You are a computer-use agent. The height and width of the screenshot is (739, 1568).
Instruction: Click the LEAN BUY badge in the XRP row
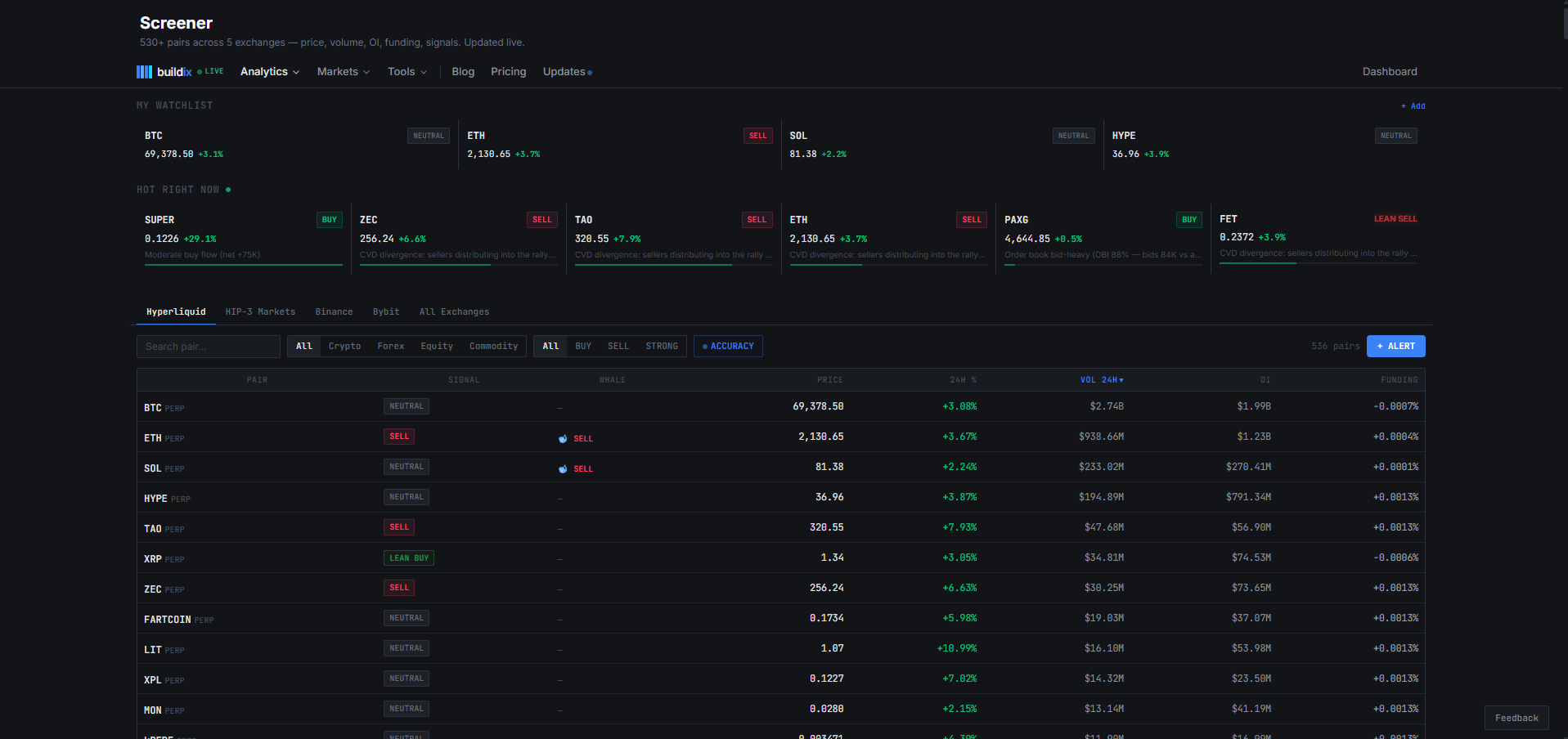point(409,558)
